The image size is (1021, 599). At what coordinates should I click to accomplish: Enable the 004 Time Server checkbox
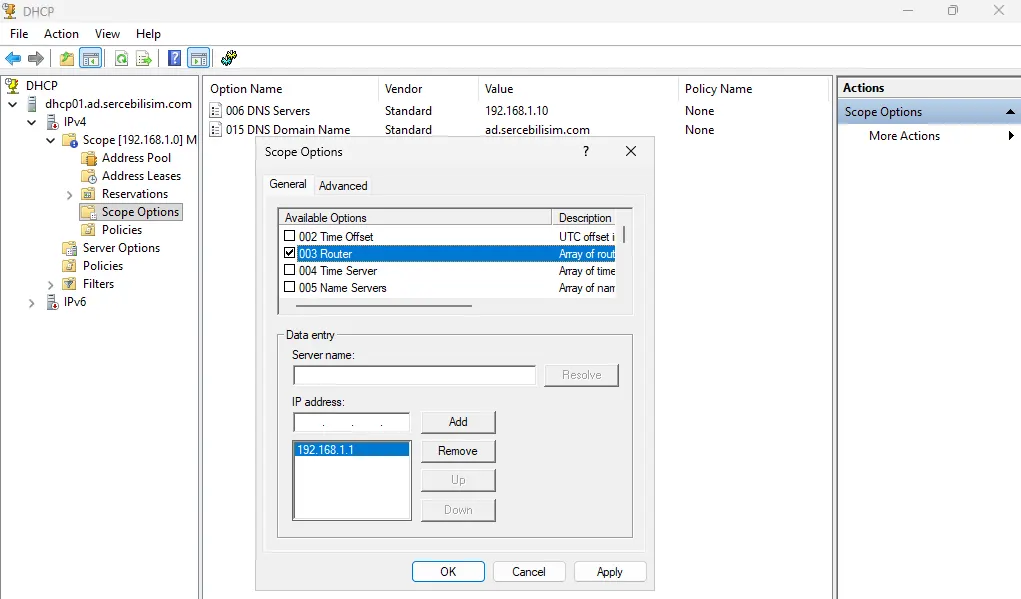pyautogui.click(x=290, y=270)
